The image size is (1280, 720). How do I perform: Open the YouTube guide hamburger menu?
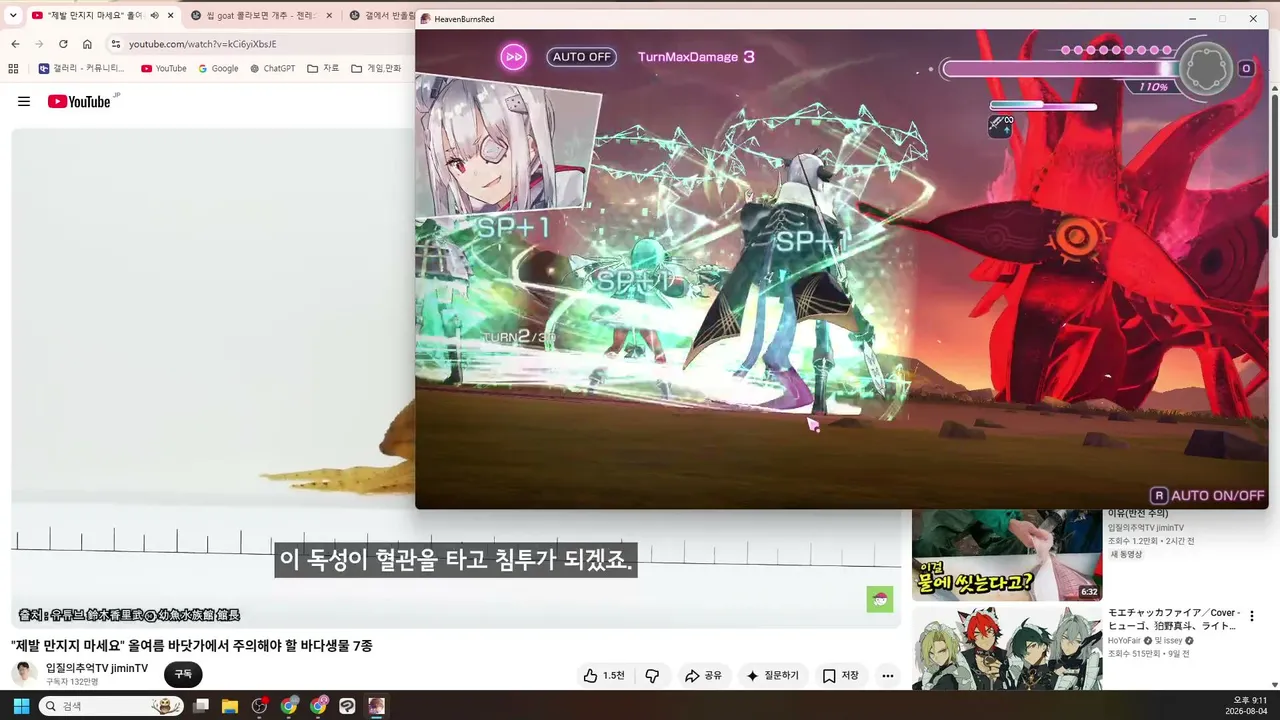tap(24, 101)
